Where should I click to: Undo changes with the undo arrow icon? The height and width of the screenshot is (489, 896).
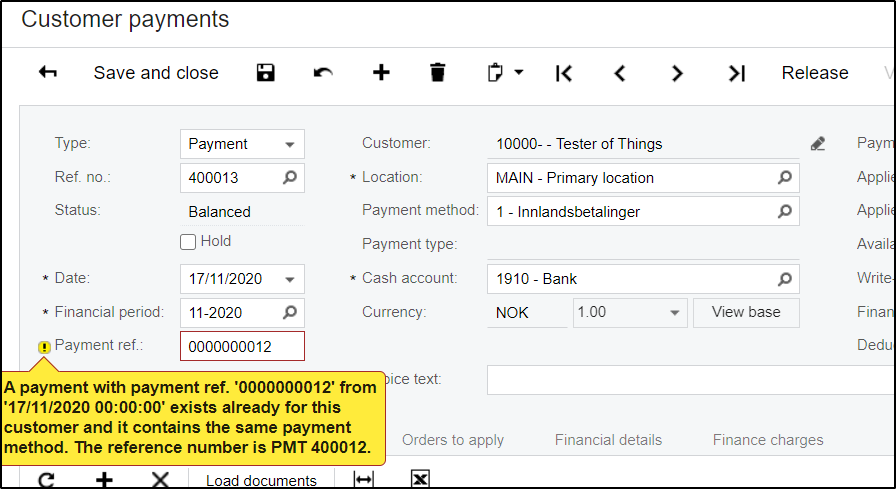(x=323, y=73)
